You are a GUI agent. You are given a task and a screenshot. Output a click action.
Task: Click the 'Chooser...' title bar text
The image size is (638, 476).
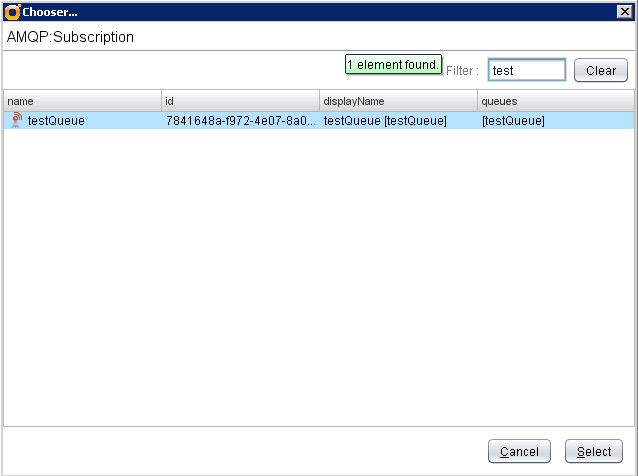(50, 11)
